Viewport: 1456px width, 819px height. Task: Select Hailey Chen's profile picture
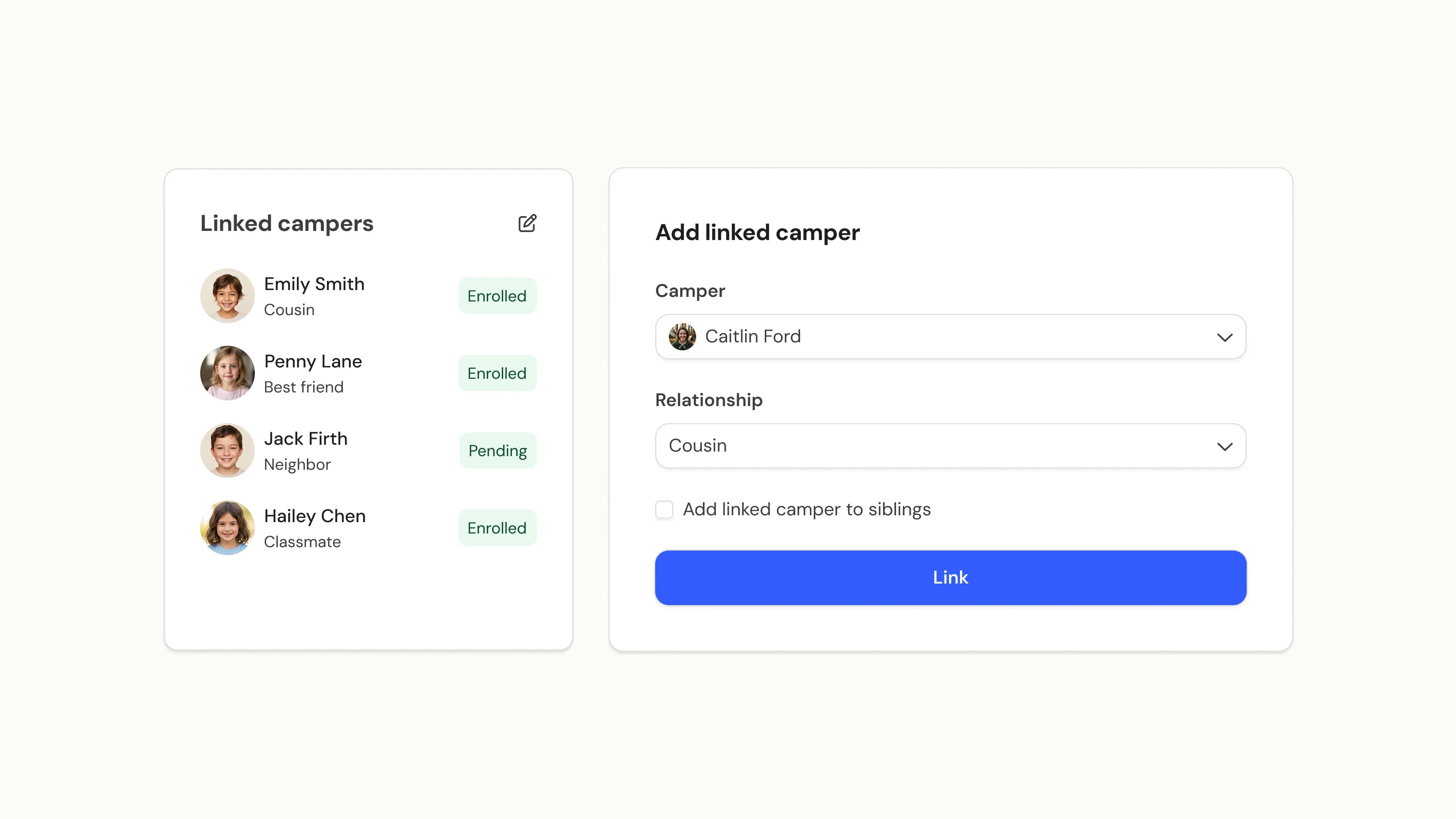227,528
